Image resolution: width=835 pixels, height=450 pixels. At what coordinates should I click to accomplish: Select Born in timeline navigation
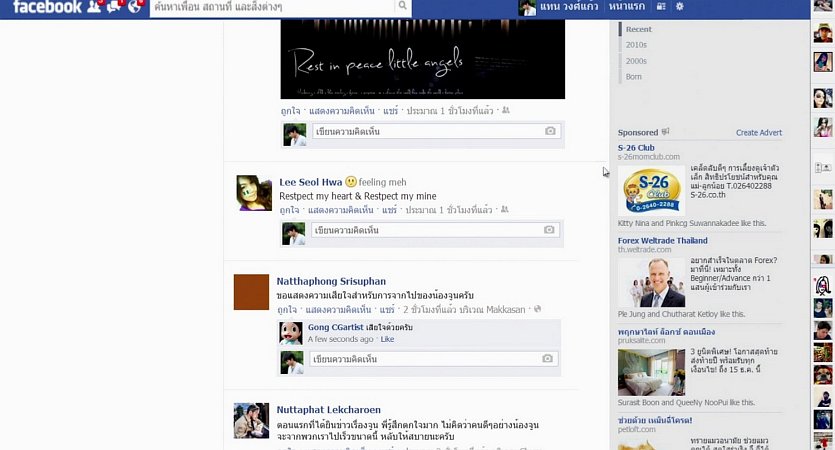pos(633,76)
